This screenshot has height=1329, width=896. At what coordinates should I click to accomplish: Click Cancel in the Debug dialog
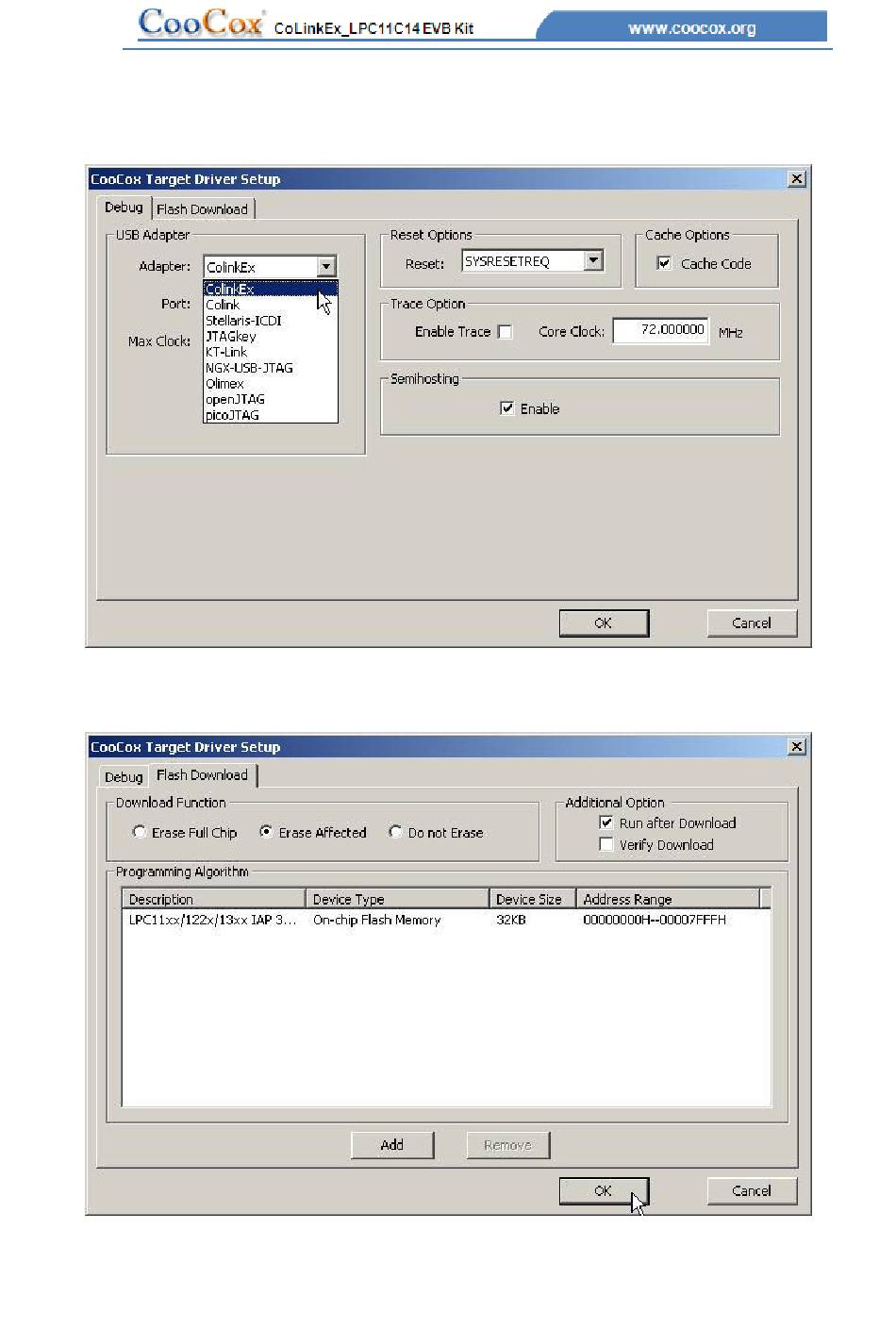point(752,623)
